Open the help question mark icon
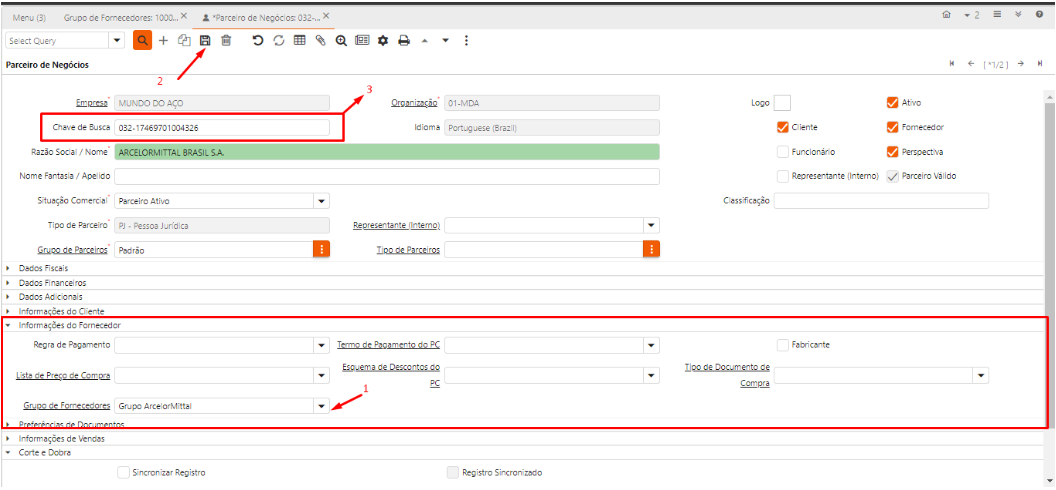This screenshot has width=1056, height=490. (1039, 14)
